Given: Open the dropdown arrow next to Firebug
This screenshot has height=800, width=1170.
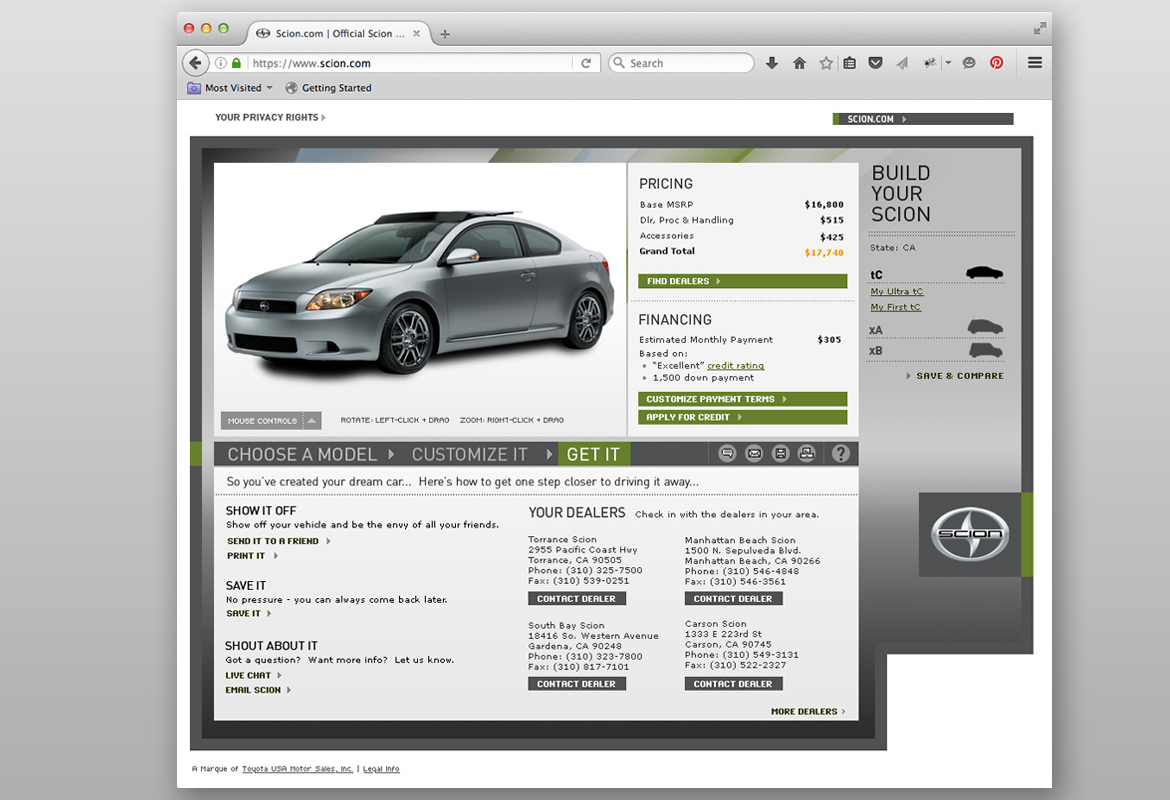Looking at the screenshot, I should pos(948,63).
